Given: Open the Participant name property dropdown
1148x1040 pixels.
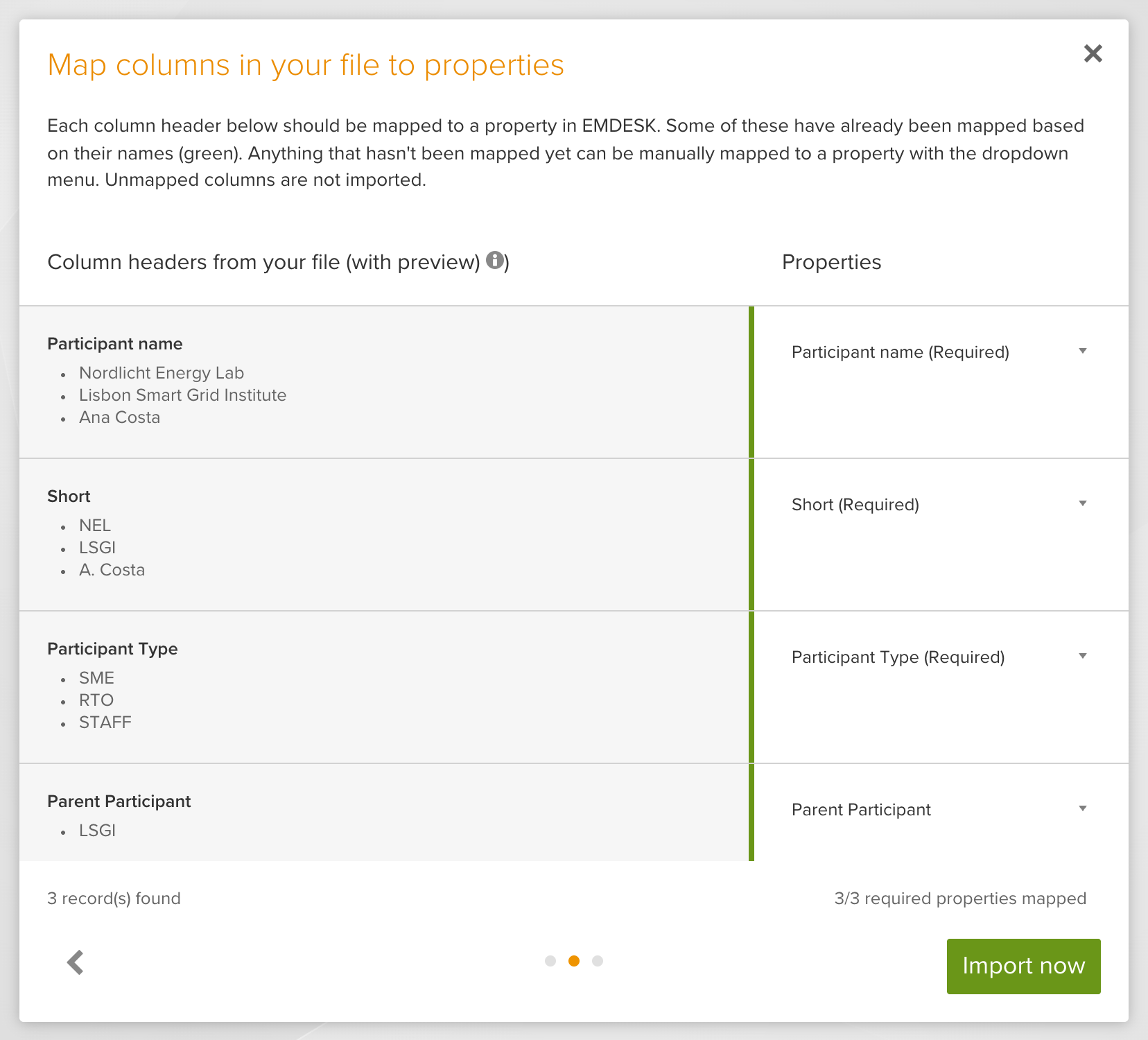Looking at the screenshot, I should (x=939, y=352).
